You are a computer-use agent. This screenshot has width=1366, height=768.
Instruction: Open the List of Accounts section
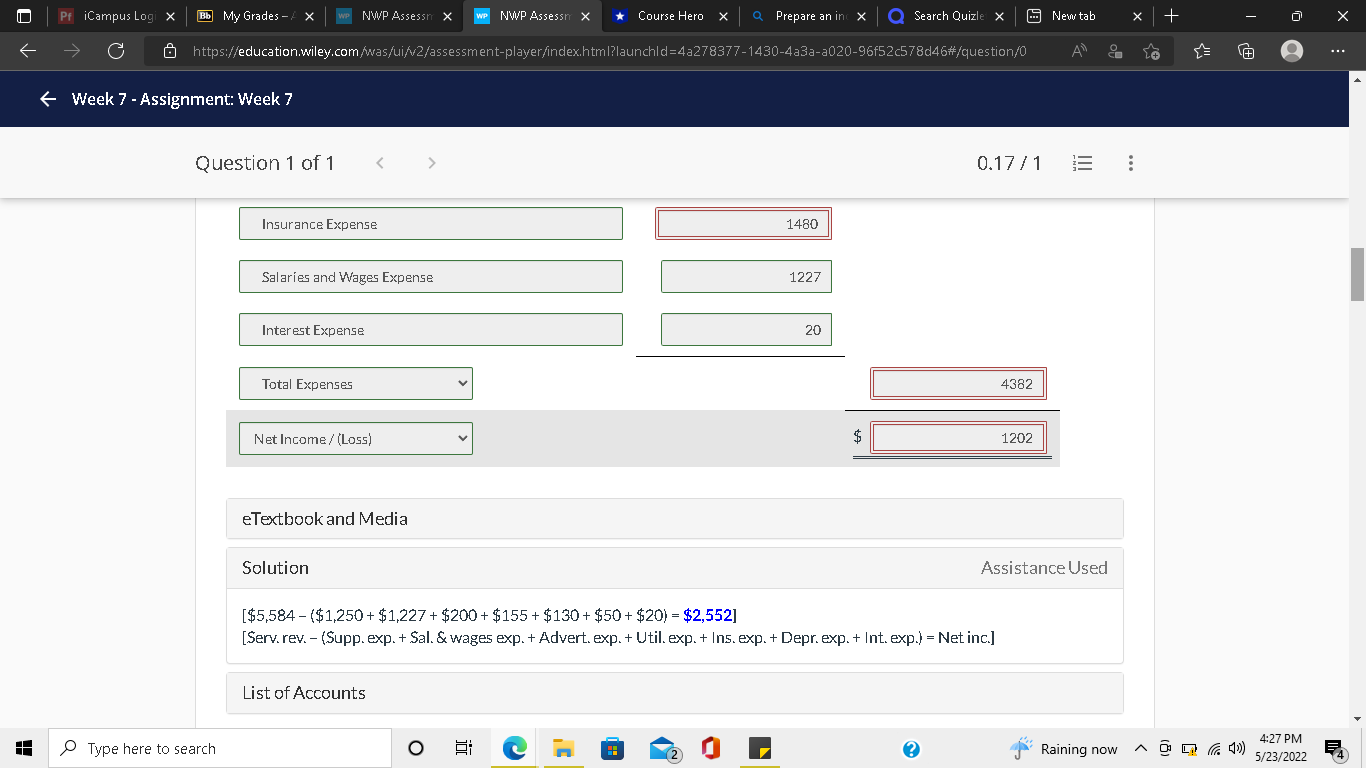click(x=675, y=692)
